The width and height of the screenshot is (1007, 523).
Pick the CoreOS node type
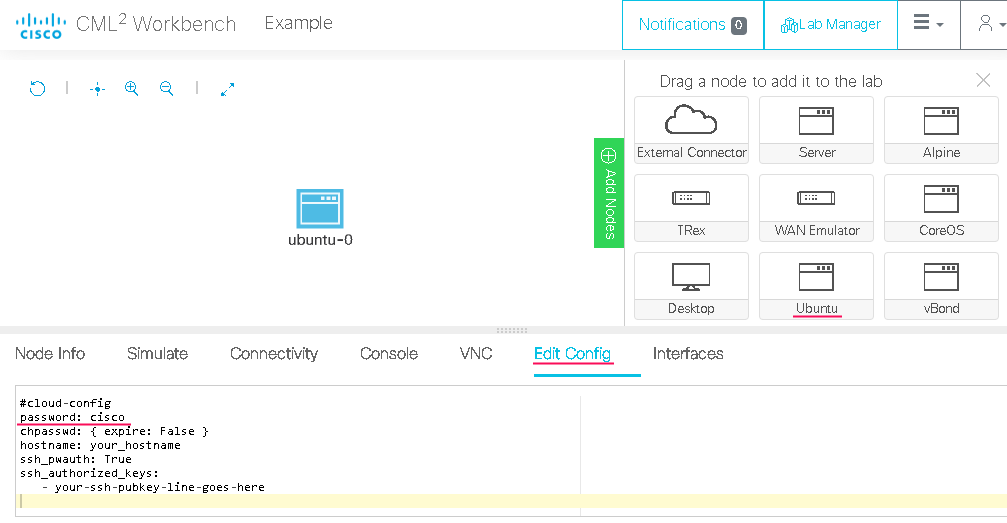pyautogui.click(x=941, y=208)
